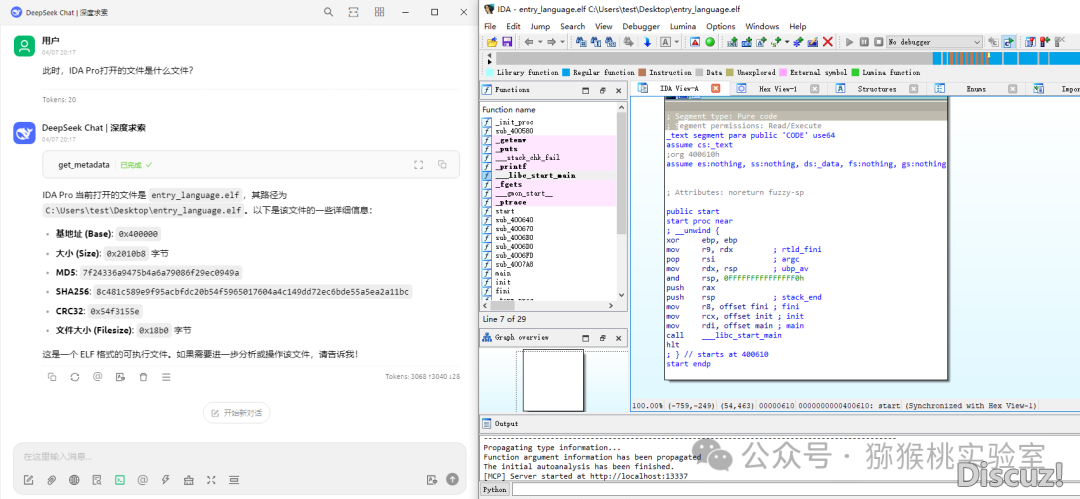Click the blue down-arrow jump icon in IDA
This screenshot has height=499, width=1080.
point(647,42)
